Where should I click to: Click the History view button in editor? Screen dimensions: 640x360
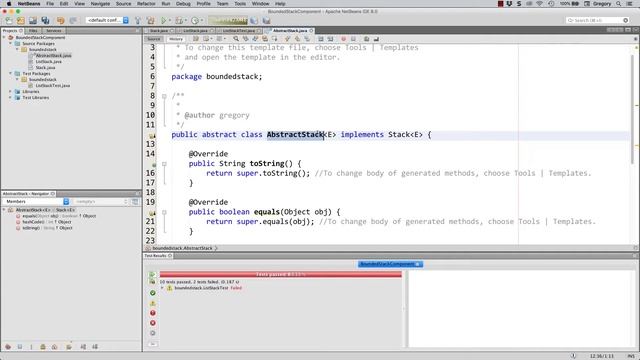(x=176, y=39)
